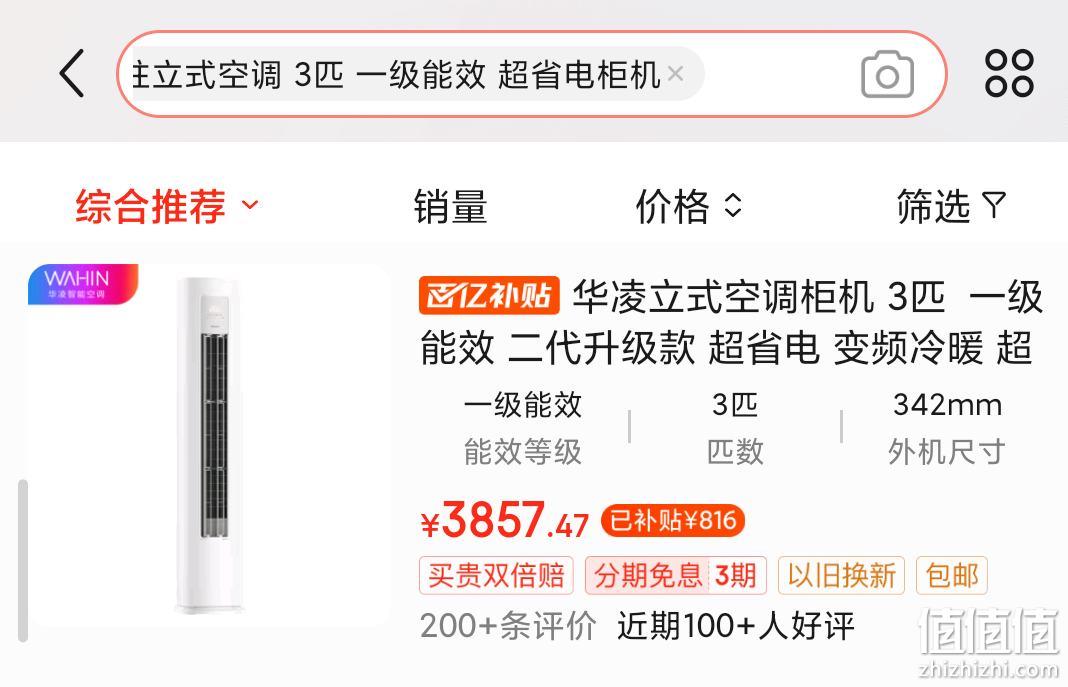Open the air conditioner product thumbnail
This screenshot has width=1068, height=687.
click(x=208, y=445)
